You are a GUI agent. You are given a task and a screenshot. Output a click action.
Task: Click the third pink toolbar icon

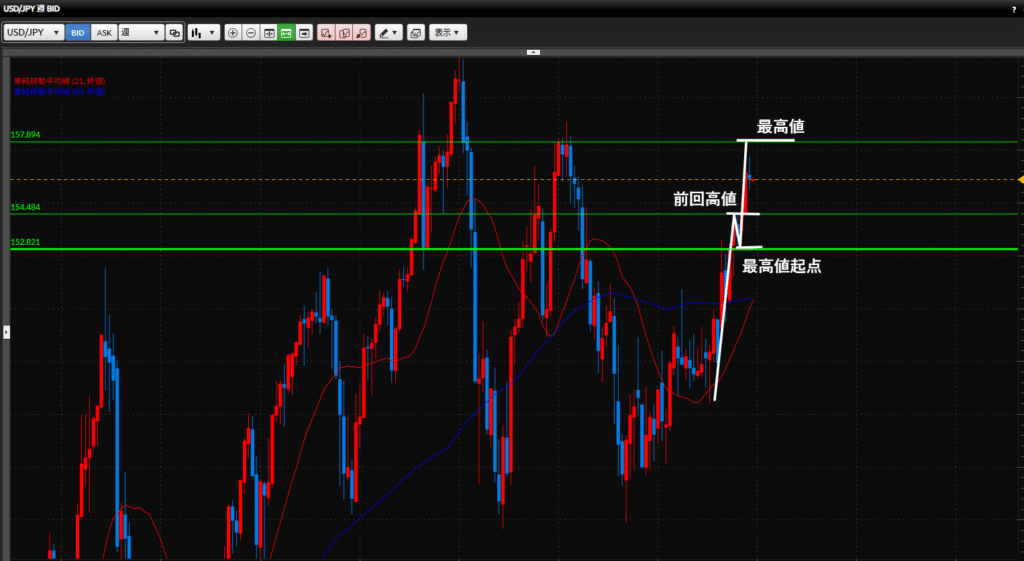362,33
